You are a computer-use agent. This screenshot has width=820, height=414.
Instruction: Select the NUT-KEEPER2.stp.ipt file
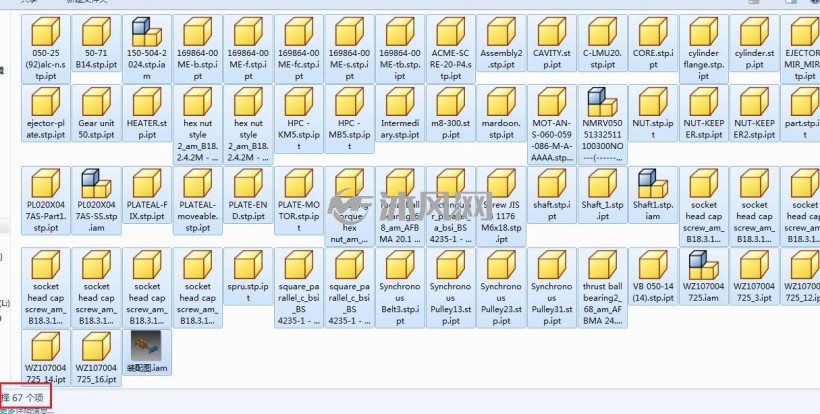755,113
